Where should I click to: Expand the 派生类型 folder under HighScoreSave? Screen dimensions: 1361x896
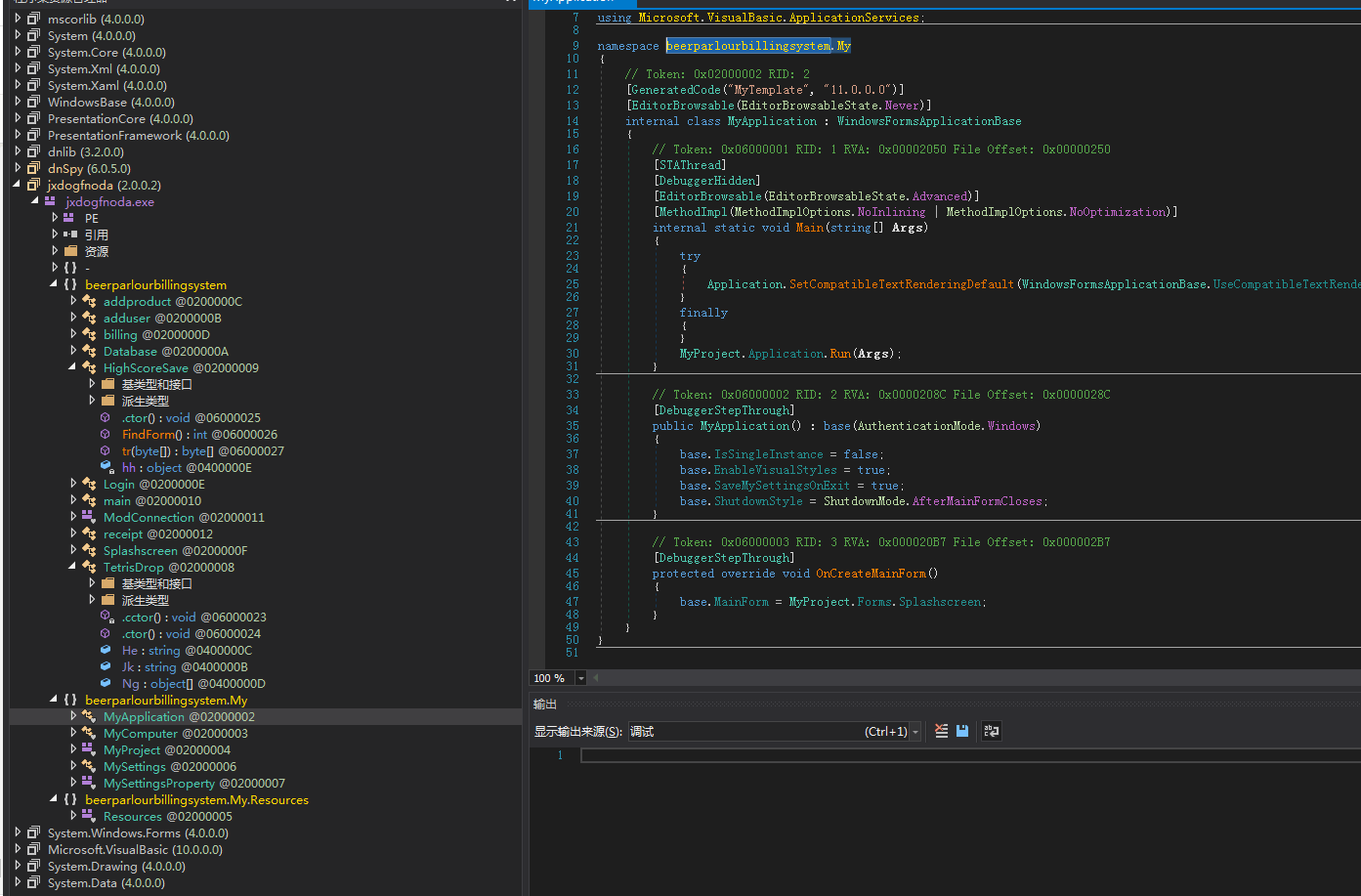[92, 401]
